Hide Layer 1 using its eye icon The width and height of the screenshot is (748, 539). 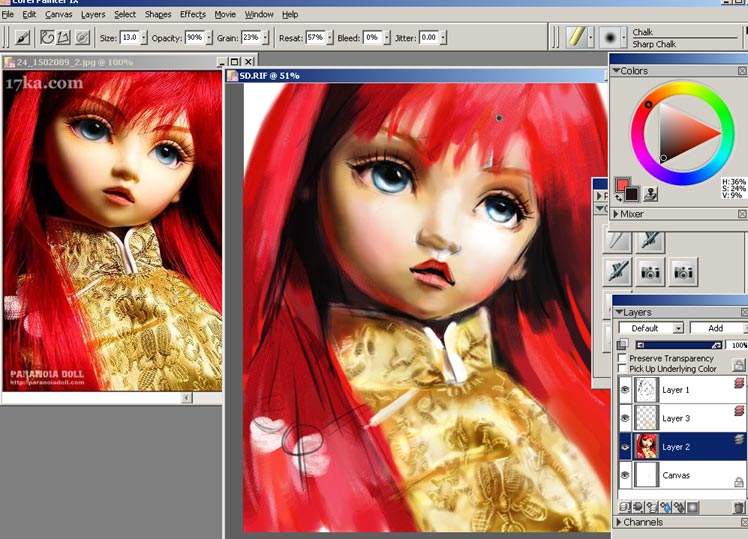pos(625,390)
